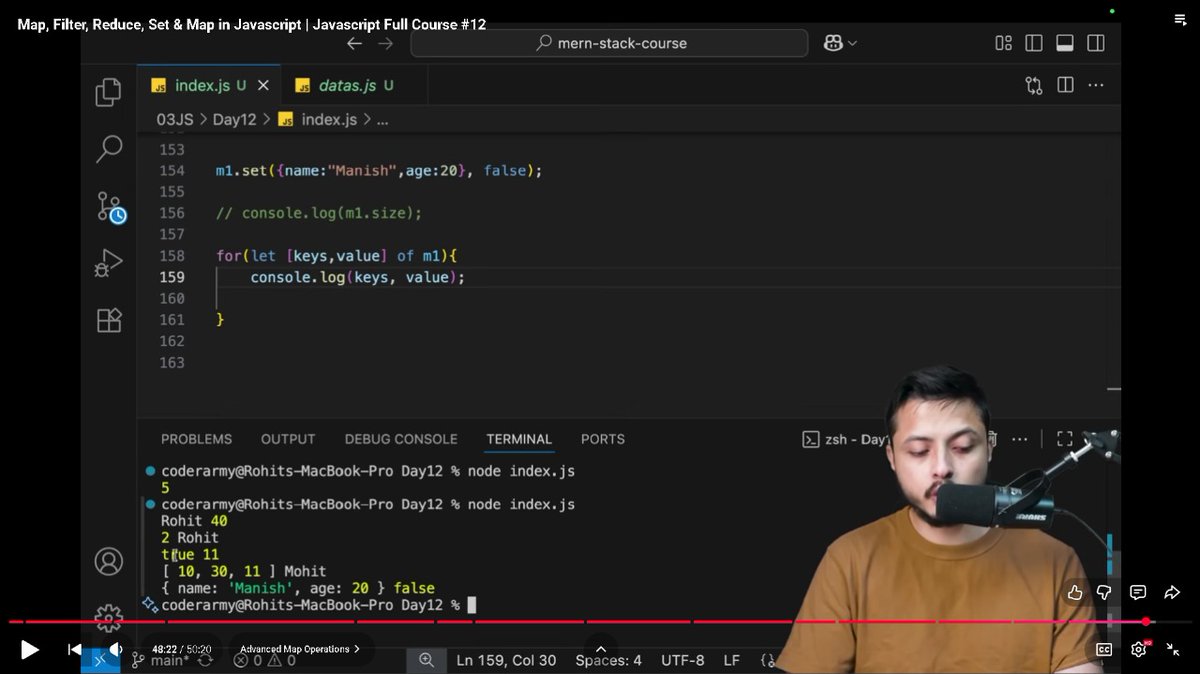Open the Run and Debug panel
This screenshot has height=674, width=1200.
tap(109, 263)
